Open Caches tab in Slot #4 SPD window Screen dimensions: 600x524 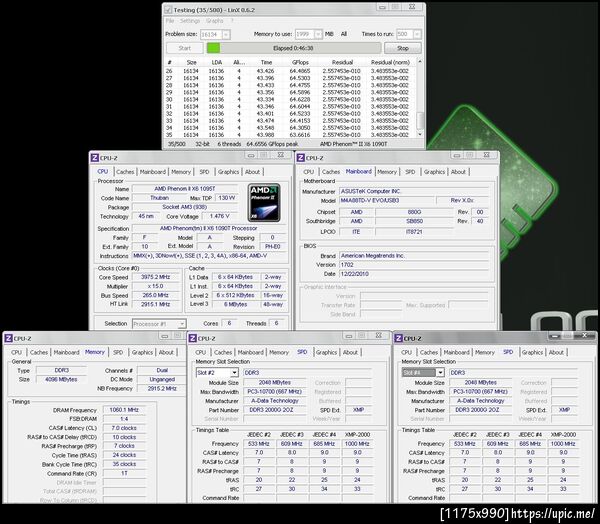(429, 353)
